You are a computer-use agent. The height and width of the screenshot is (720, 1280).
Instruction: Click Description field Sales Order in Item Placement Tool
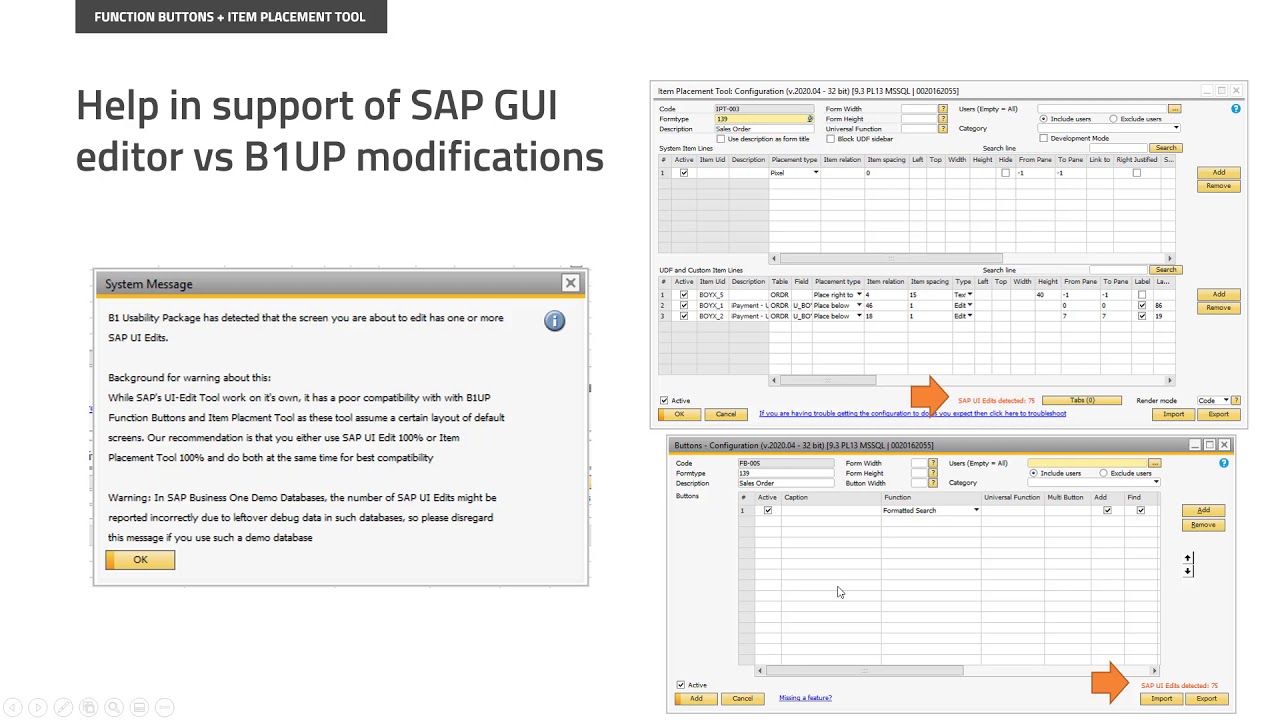coord(764,129)
